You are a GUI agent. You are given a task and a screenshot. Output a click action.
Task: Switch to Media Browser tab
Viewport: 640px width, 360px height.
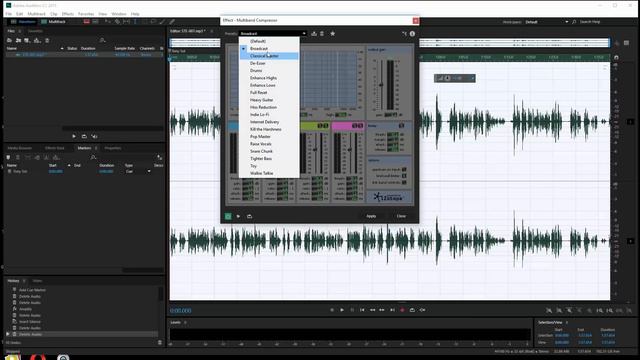(20, 148)
